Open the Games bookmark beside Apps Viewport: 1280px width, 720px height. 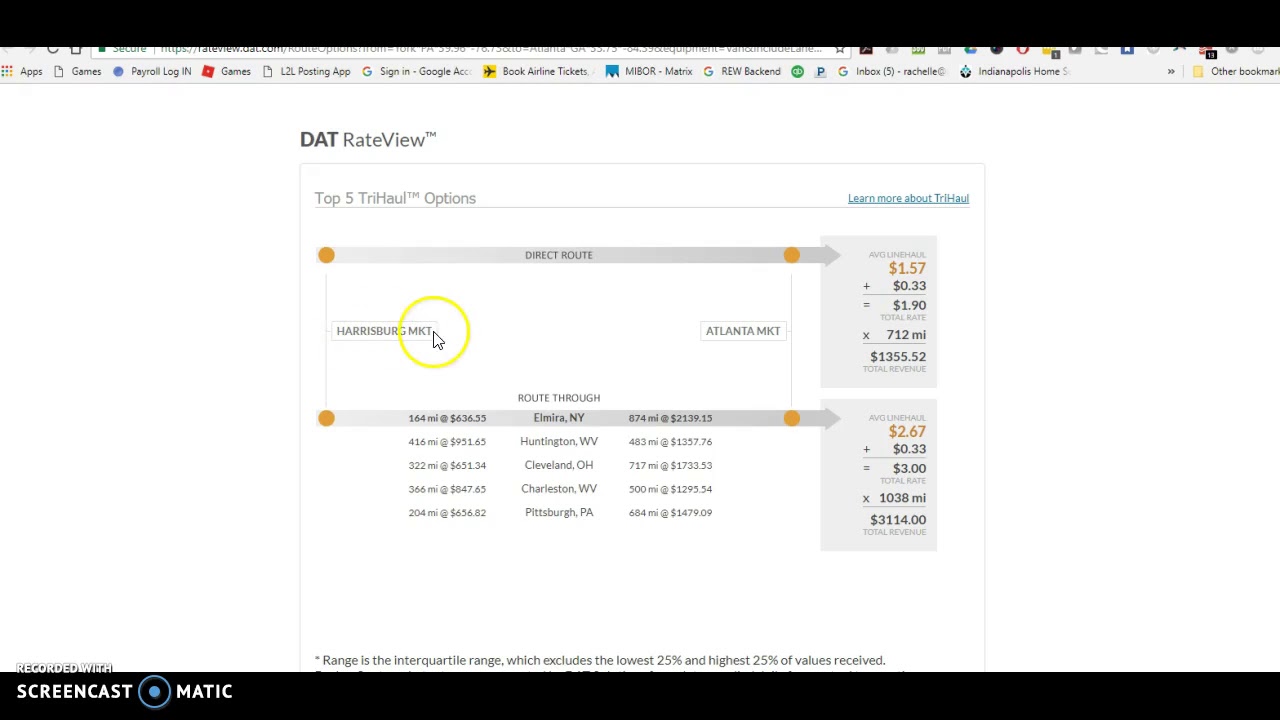(x=76, y=71)
